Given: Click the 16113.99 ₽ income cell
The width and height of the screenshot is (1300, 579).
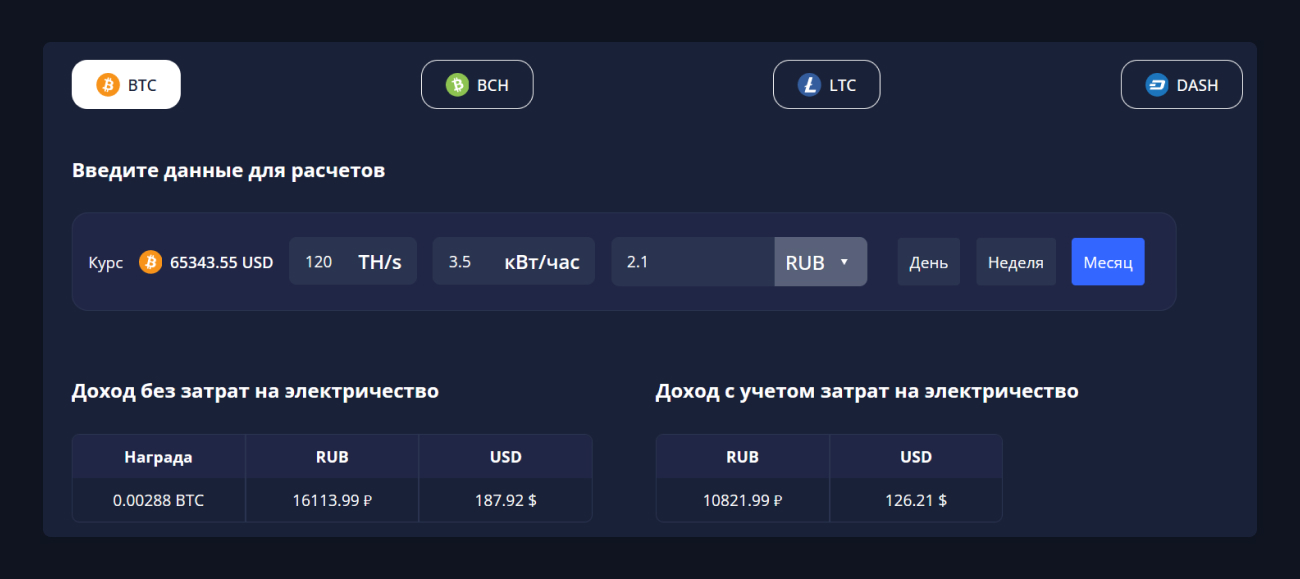Looking at the screenshot, I should pos(331,500).
